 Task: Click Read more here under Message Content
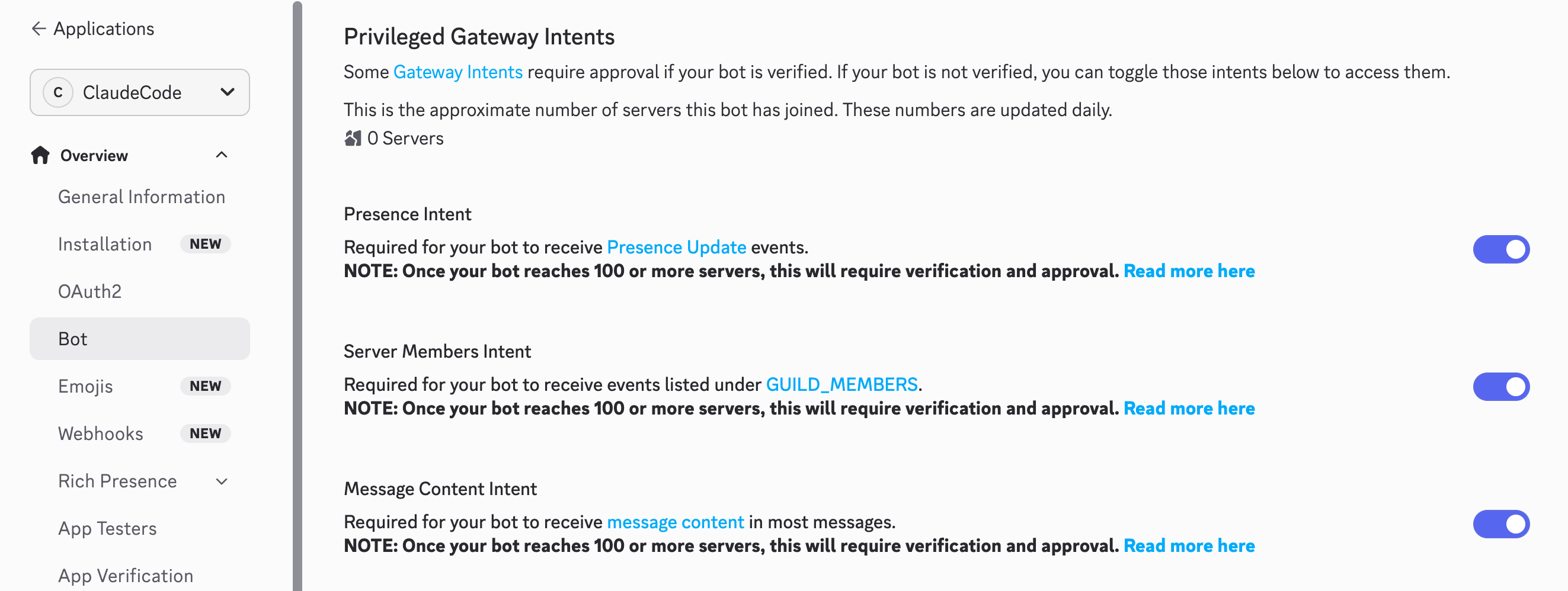(1189, 545)
